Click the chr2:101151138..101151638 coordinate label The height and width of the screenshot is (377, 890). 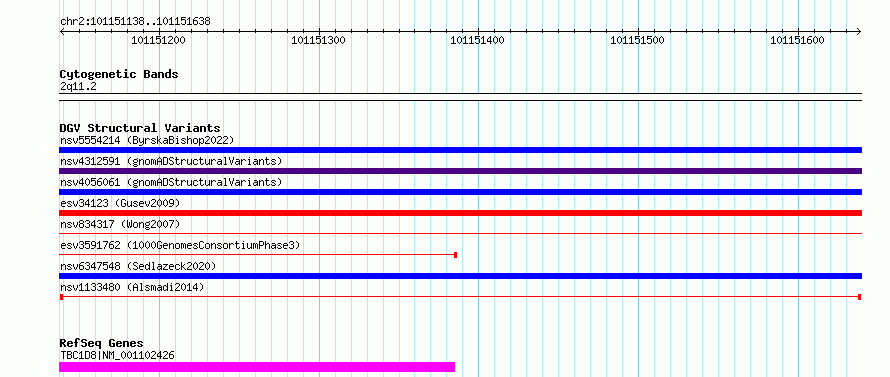point(135,22)
